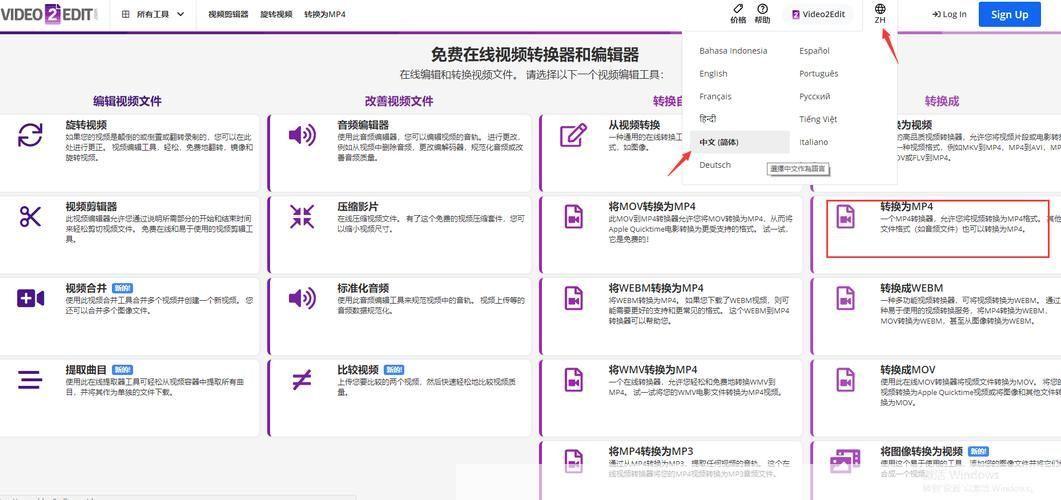Select Deutsch language
This screenshot has width=1061, height=500.
coord(715,165)
